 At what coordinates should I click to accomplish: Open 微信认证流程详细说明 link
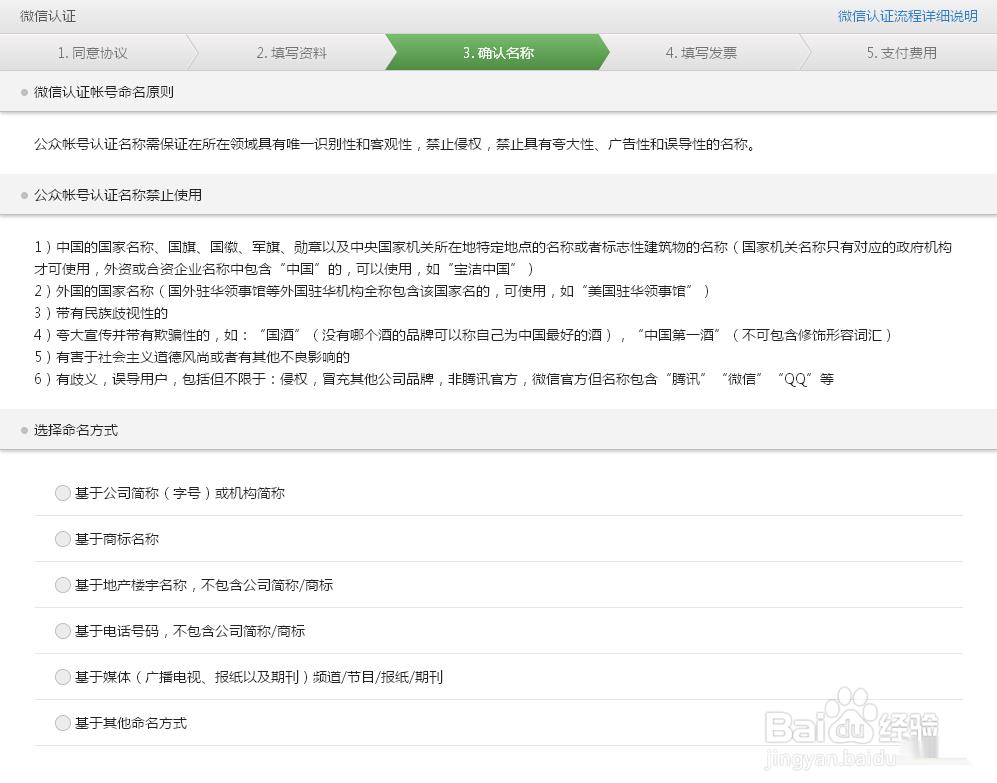[907, 16]
